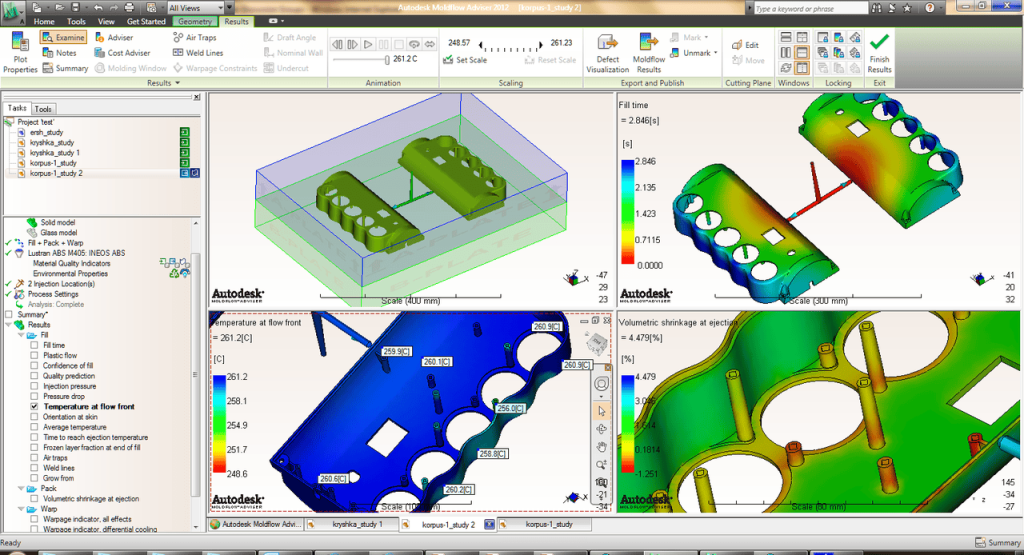Click the animation frame slider handle

pyautogui.click(x=387, y=59)
